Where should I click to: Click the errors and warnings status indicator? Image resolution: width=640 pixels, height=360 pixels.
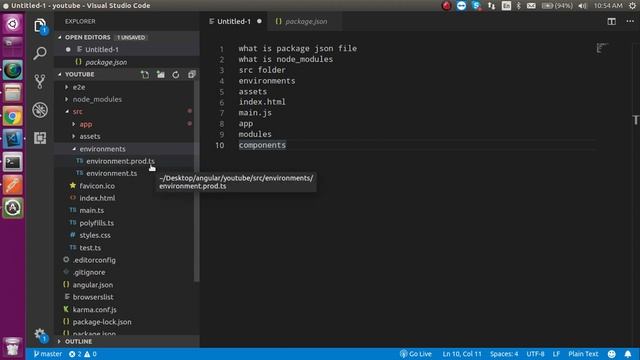[x=83, y=354]
